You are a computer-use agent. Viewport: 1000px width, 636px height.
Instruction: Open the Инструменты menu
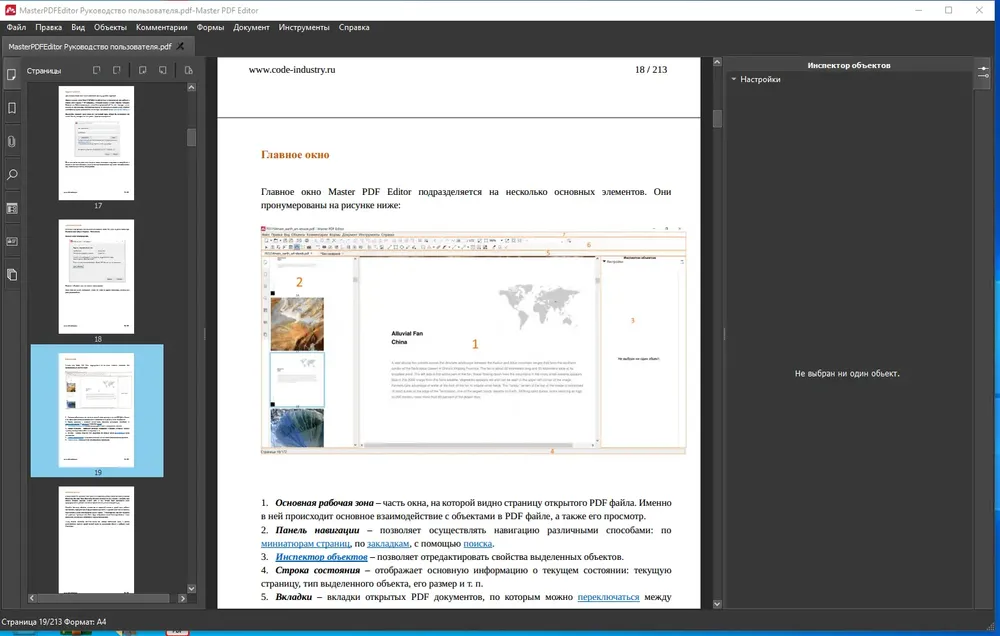tap(304, 27)
